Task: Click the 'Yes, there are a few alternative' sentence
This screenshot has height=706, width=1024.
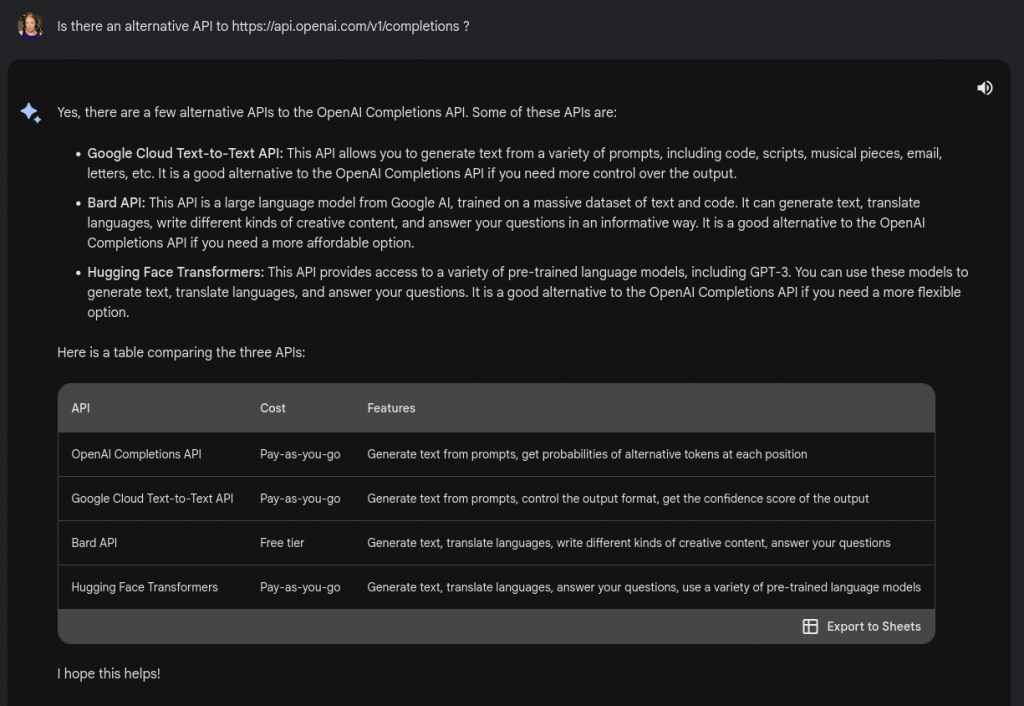Action: pos(337,112)
